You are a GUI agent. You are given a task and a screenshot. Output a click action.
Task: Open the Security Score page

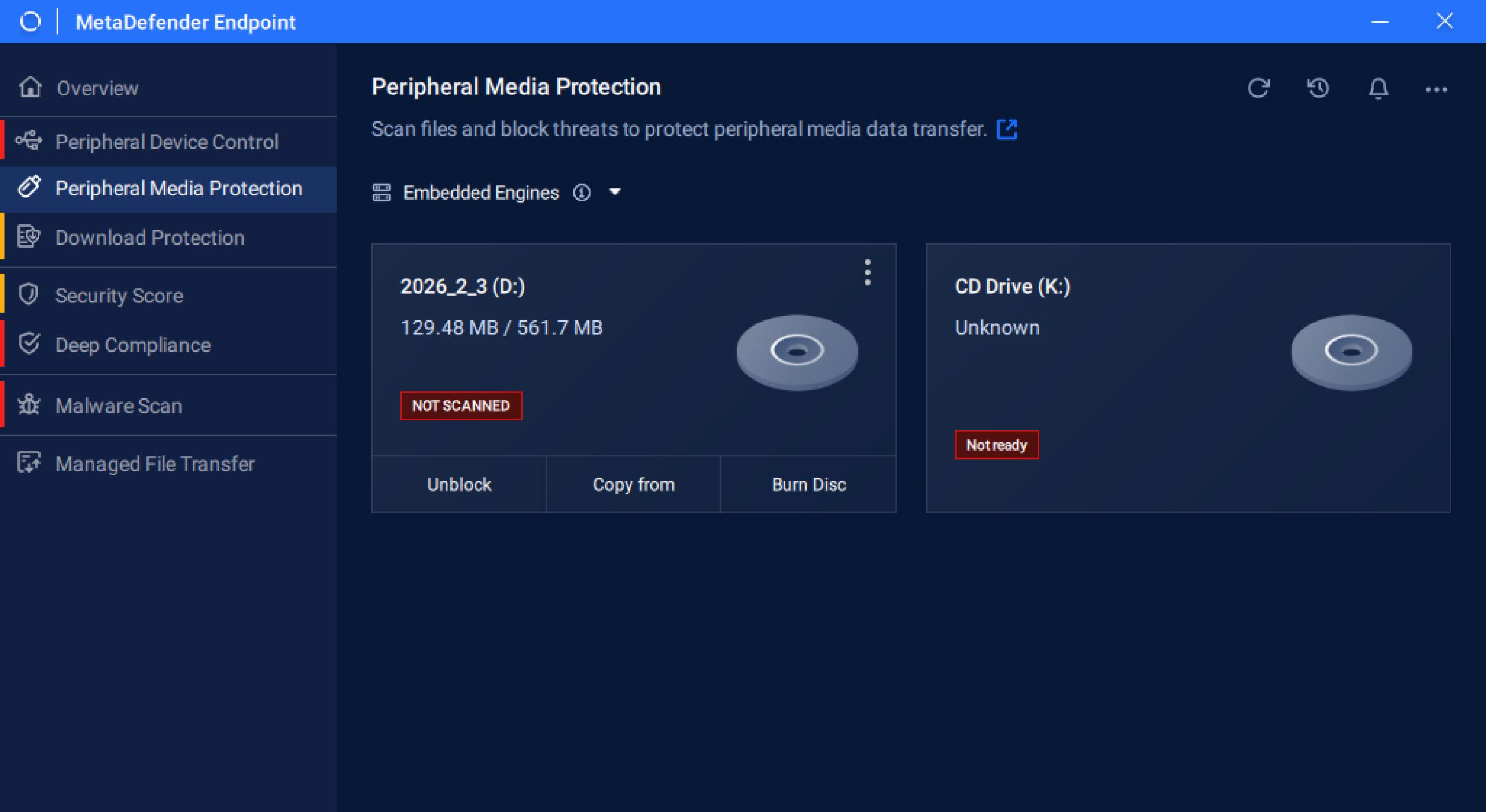(x=119, y=296)
